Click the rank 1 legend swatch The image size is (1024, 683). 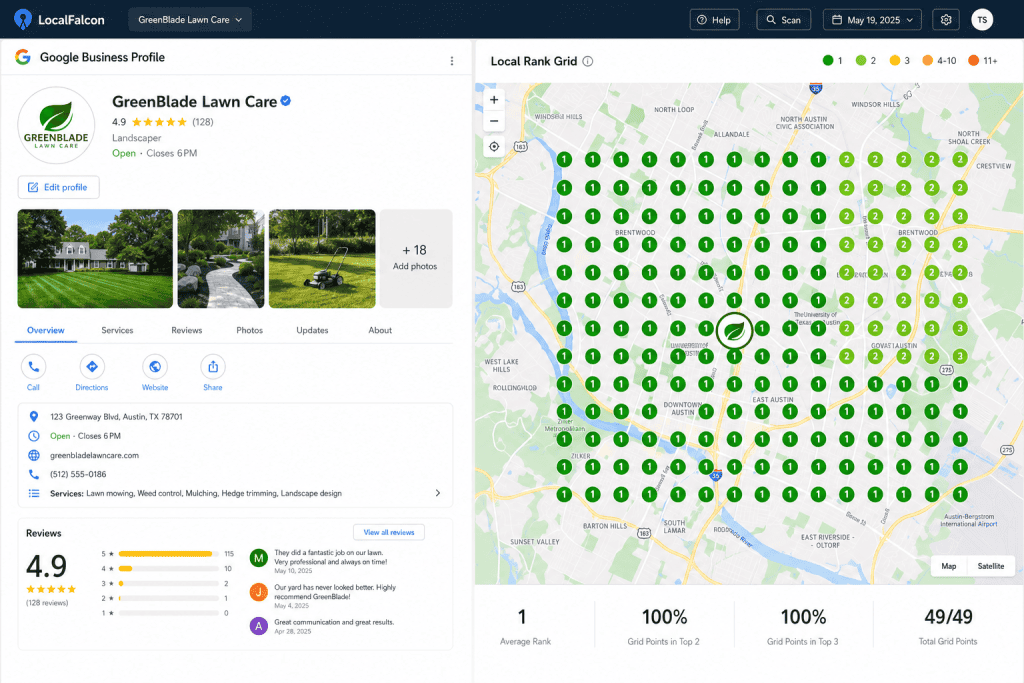pyautogui.click(x=828, y=61)
